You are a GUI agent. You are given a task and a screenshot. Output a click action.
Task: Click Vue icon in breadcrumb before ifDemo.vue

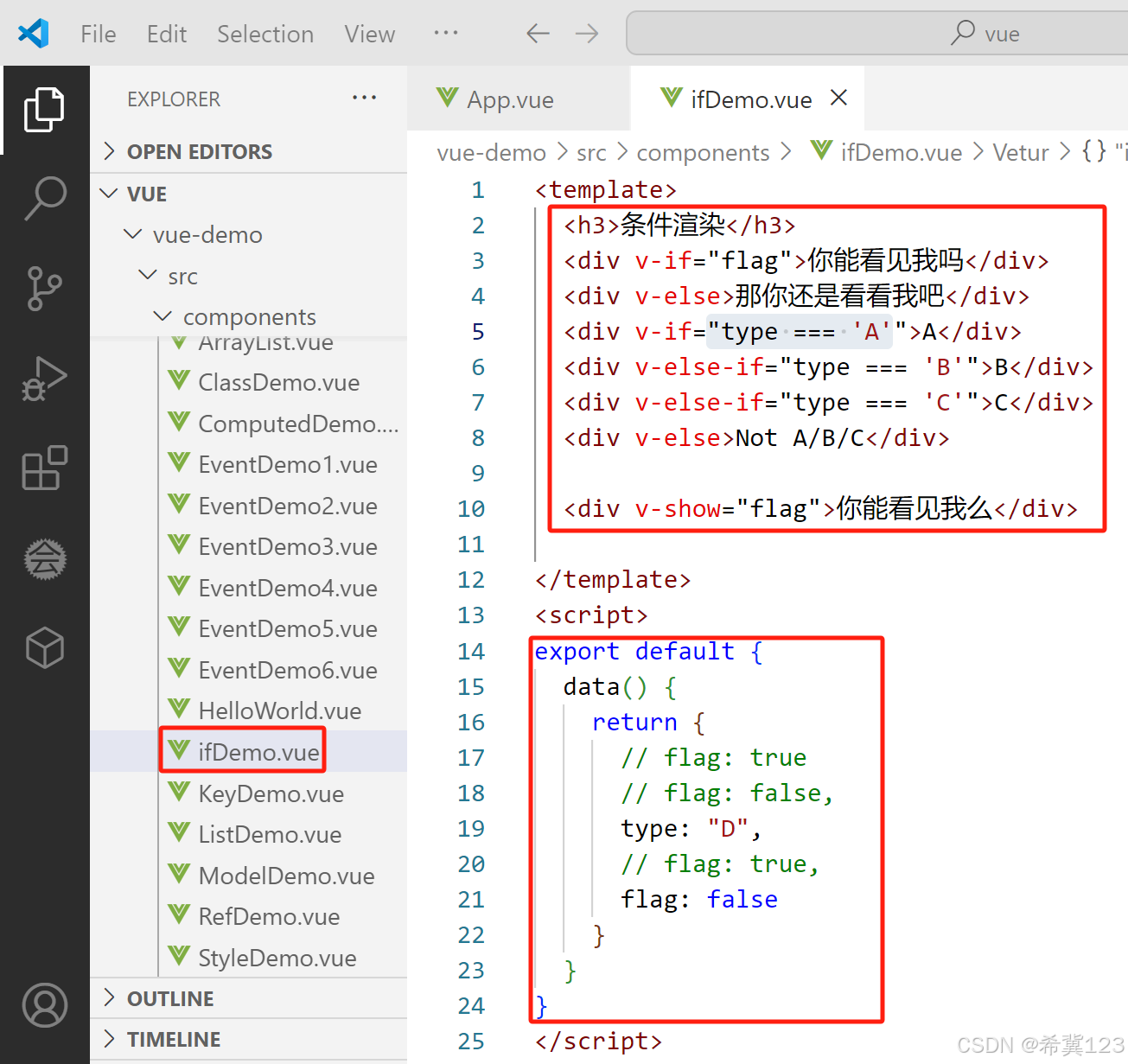[x=822, y=150]
